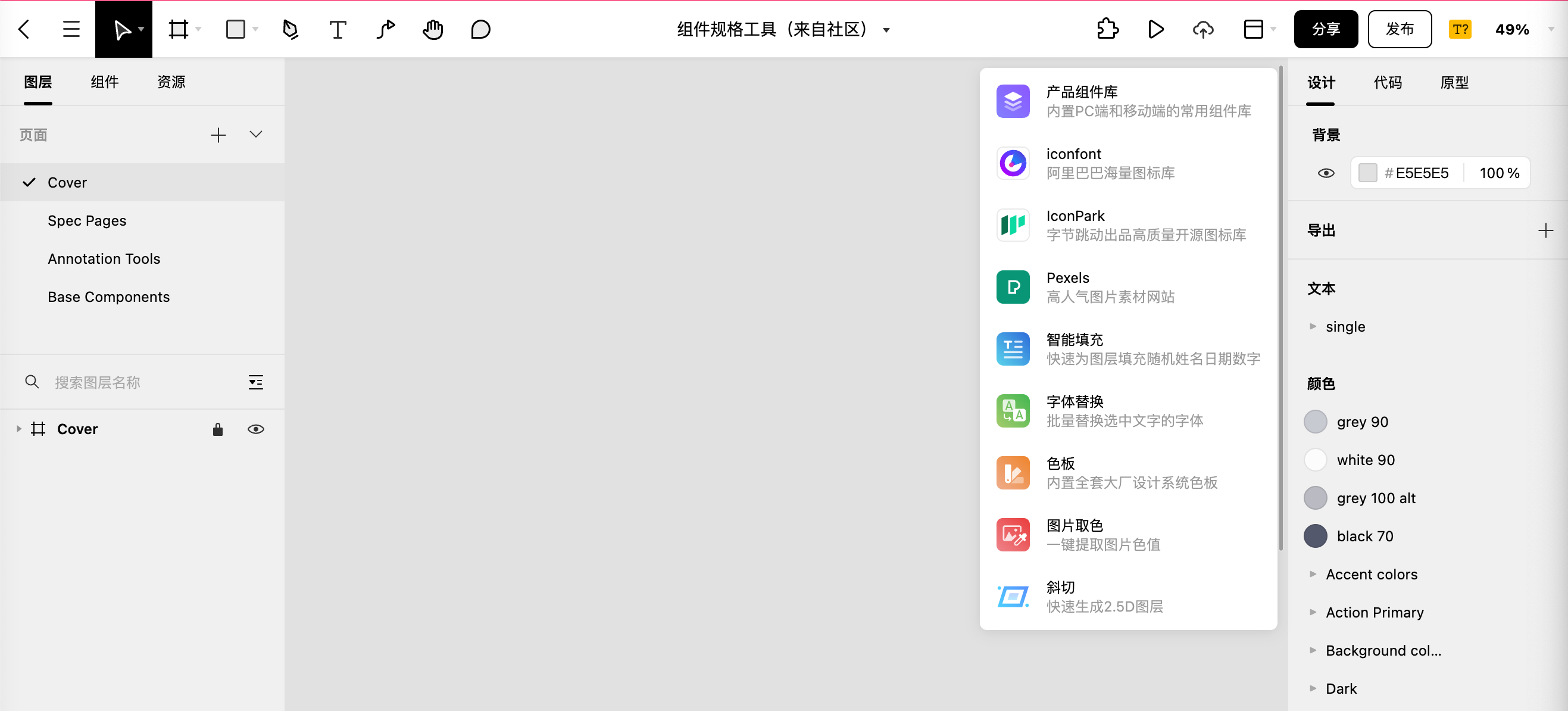The image size is (1568, 711).
Task: Open the Pexels plugin icon
Action: [1013, 286]
